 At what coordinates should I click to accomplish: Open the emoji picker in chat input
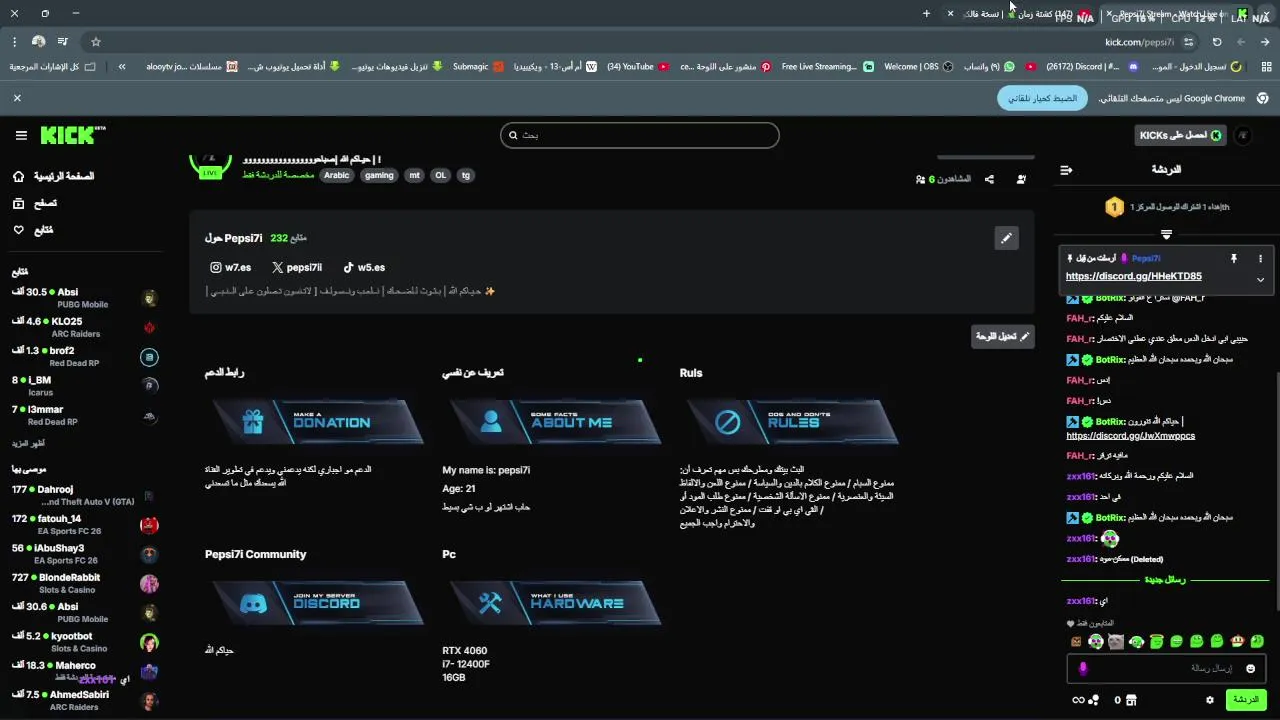click(x=1250, y=668)
